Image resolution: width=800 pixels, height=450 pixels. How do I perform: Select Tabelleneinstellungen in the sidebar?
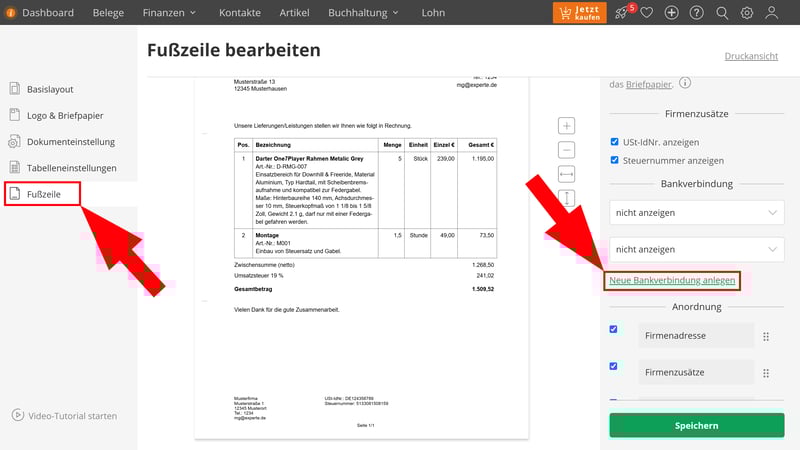coord(71,168)
